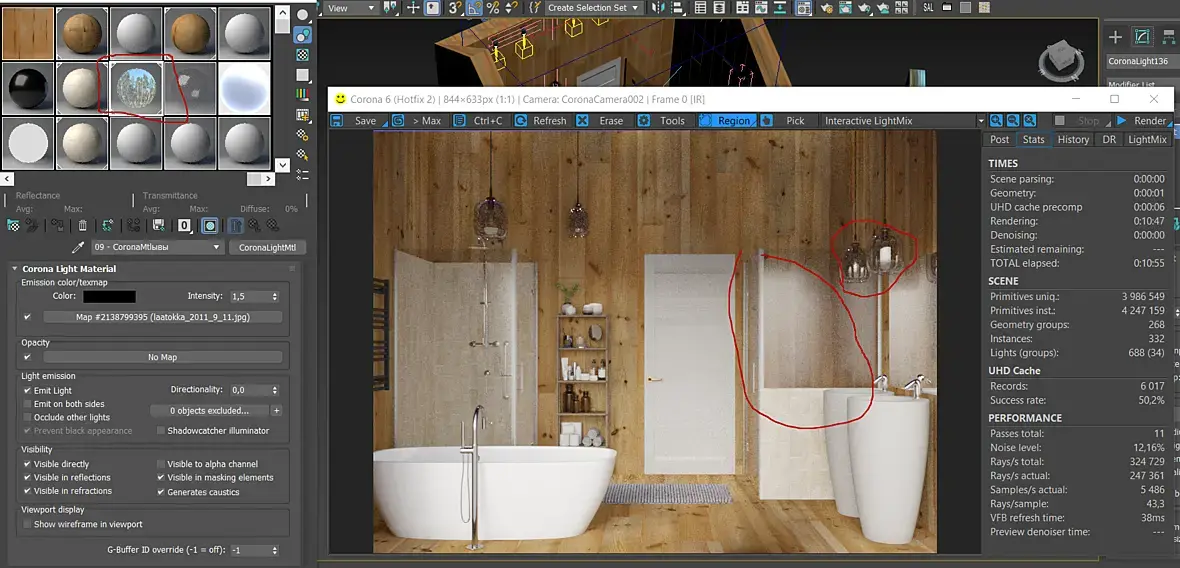
Task: Open Material/Map Navigator icon
Action: [x=303, y=175]
